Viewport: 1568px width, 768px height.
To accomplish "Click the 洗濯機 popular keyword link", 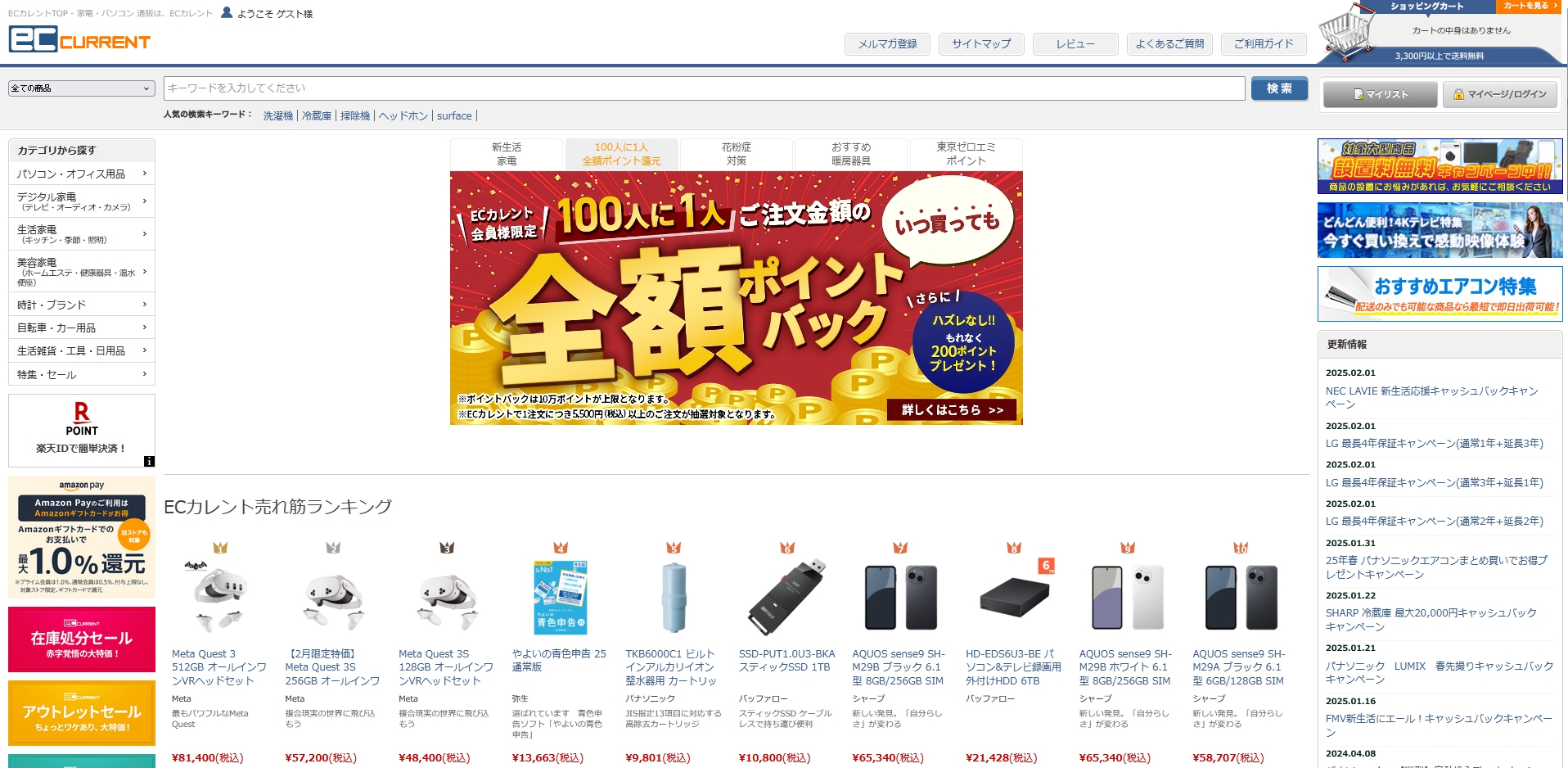I will pyautogui.click(x=277, y=116).
